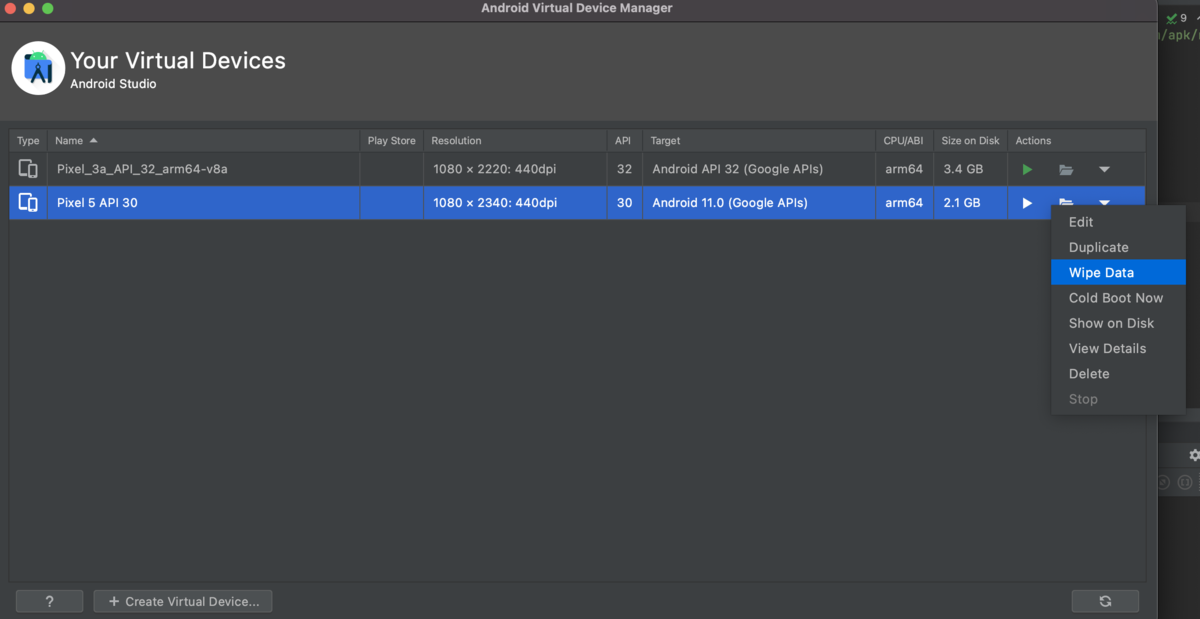Choose Duplicate from the context menu
This screenshot has height=619, width=1200.
click(x=1118, y=247)
